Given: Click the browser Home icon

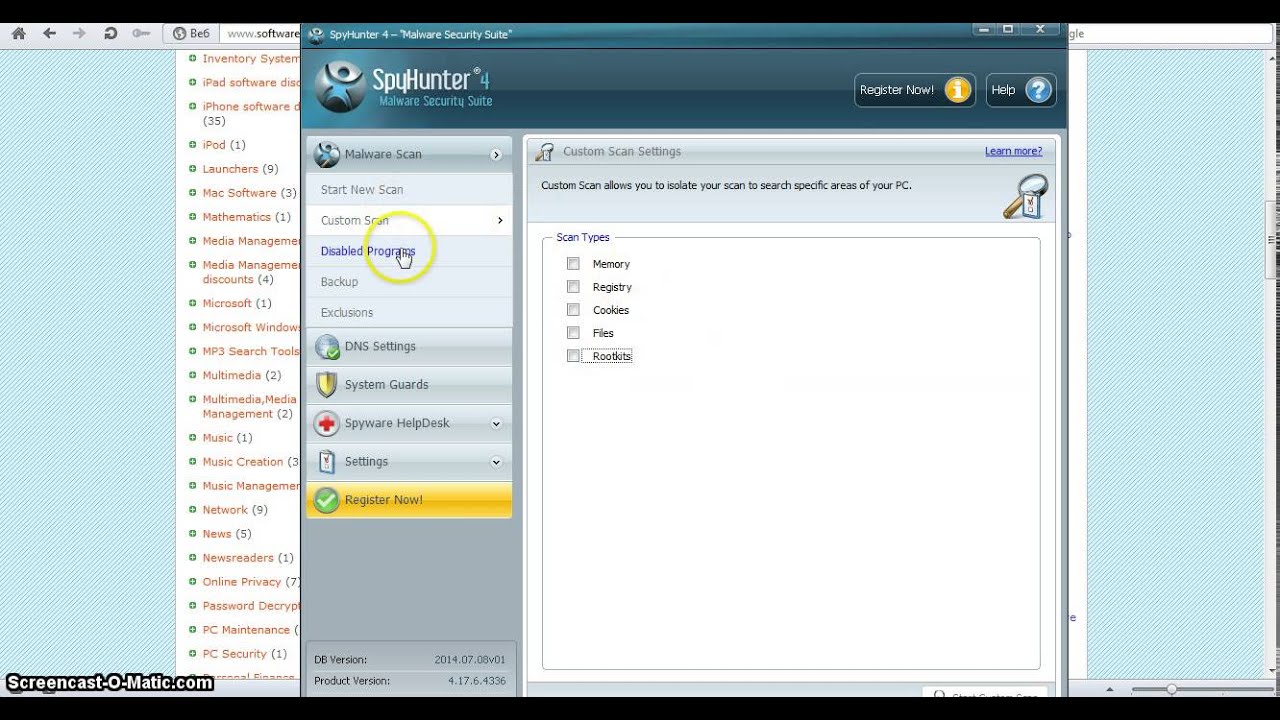Looking at the screenshot, I should [18, 33].
